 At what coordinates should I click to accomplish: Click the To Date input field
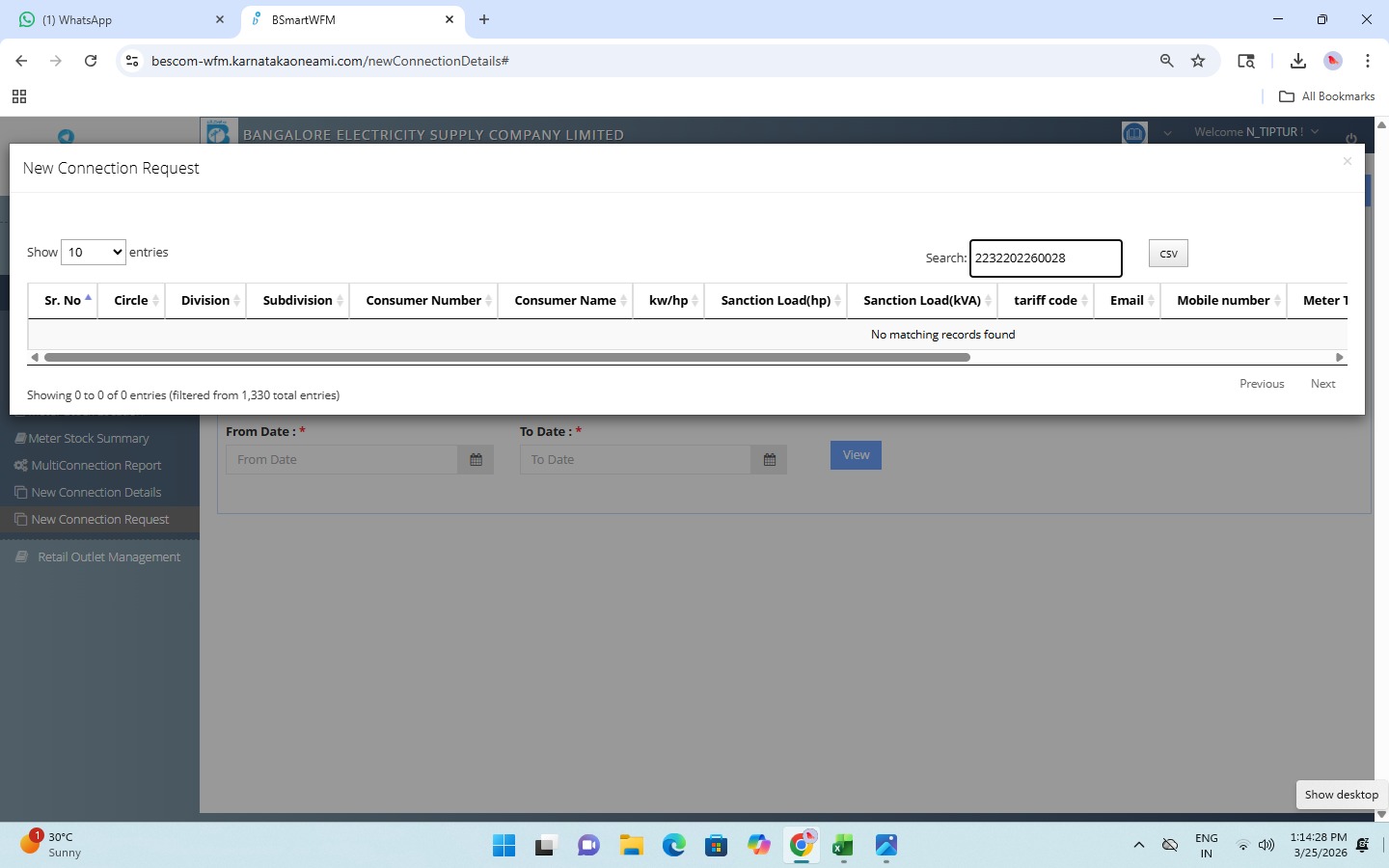click(x=635, y=460)
